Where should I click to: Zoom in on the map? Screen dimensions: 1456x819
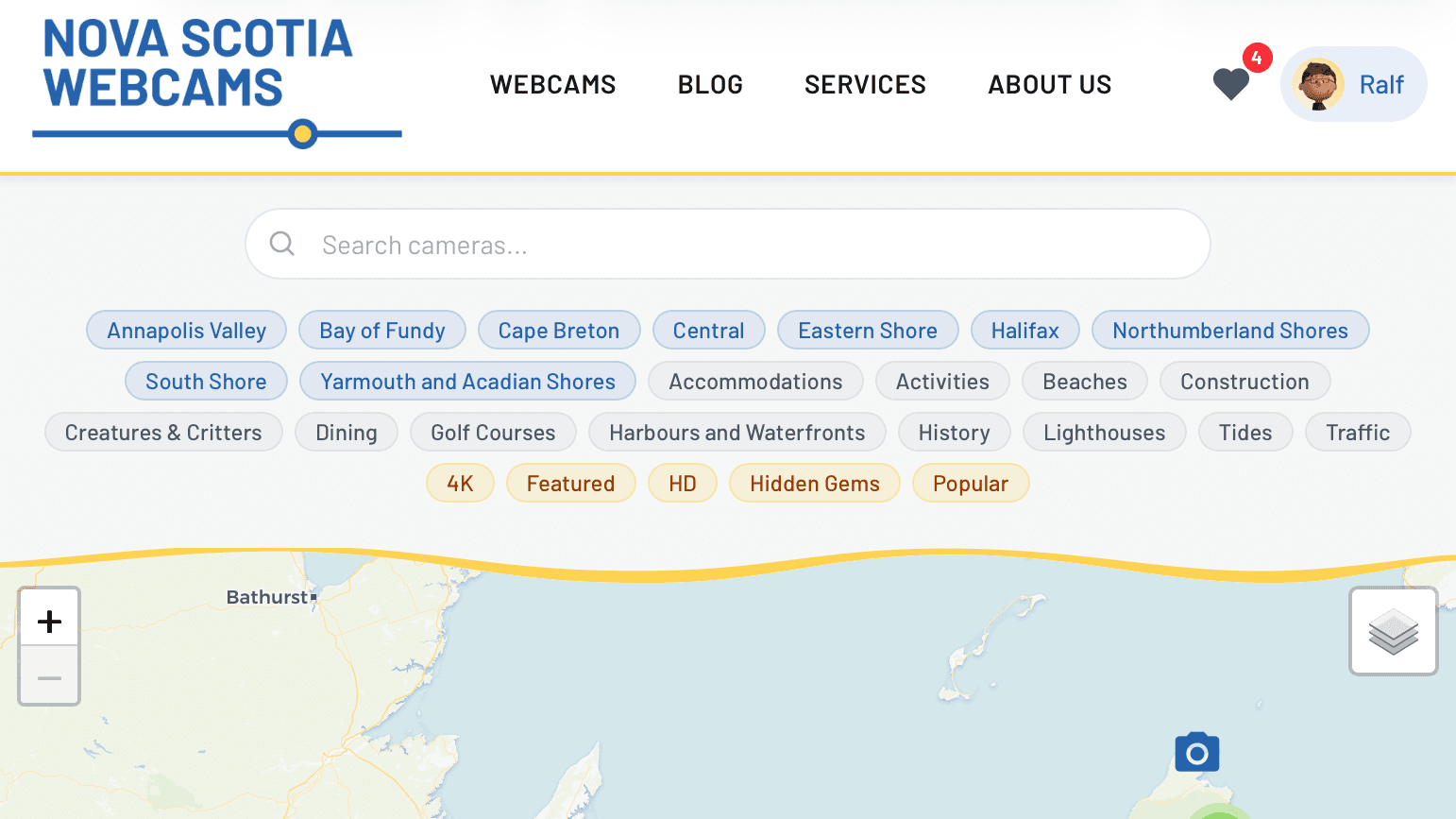49,621
